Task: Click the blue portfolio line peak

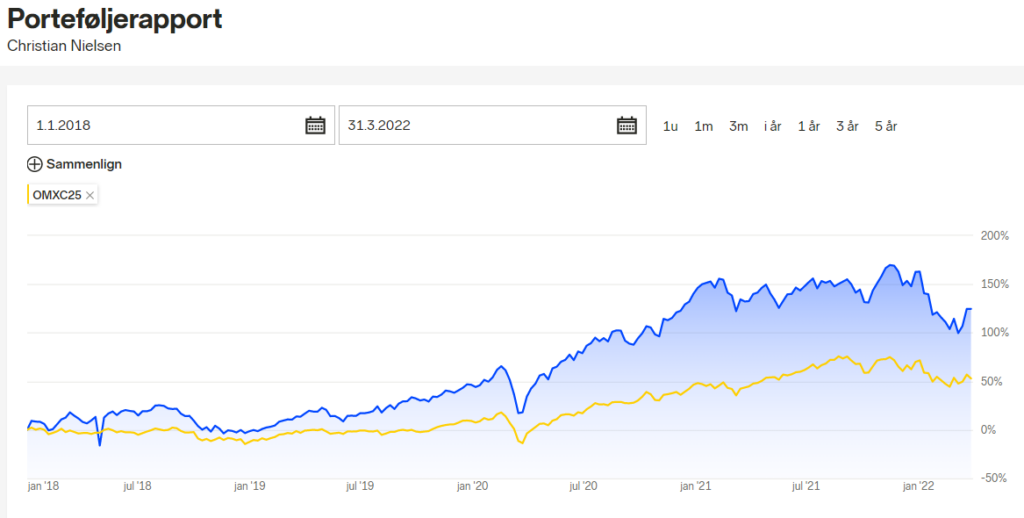Action: click(890, 266)
